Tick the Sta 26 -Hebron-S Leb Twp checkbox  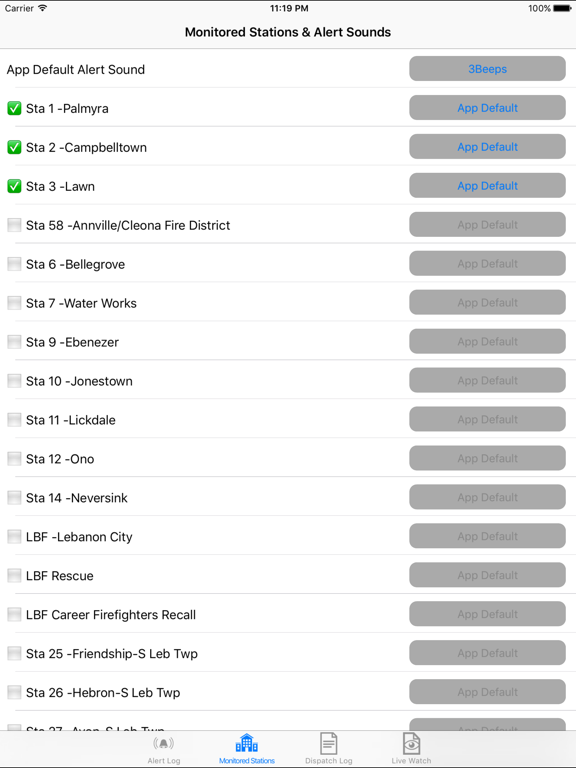click(14, 693)
